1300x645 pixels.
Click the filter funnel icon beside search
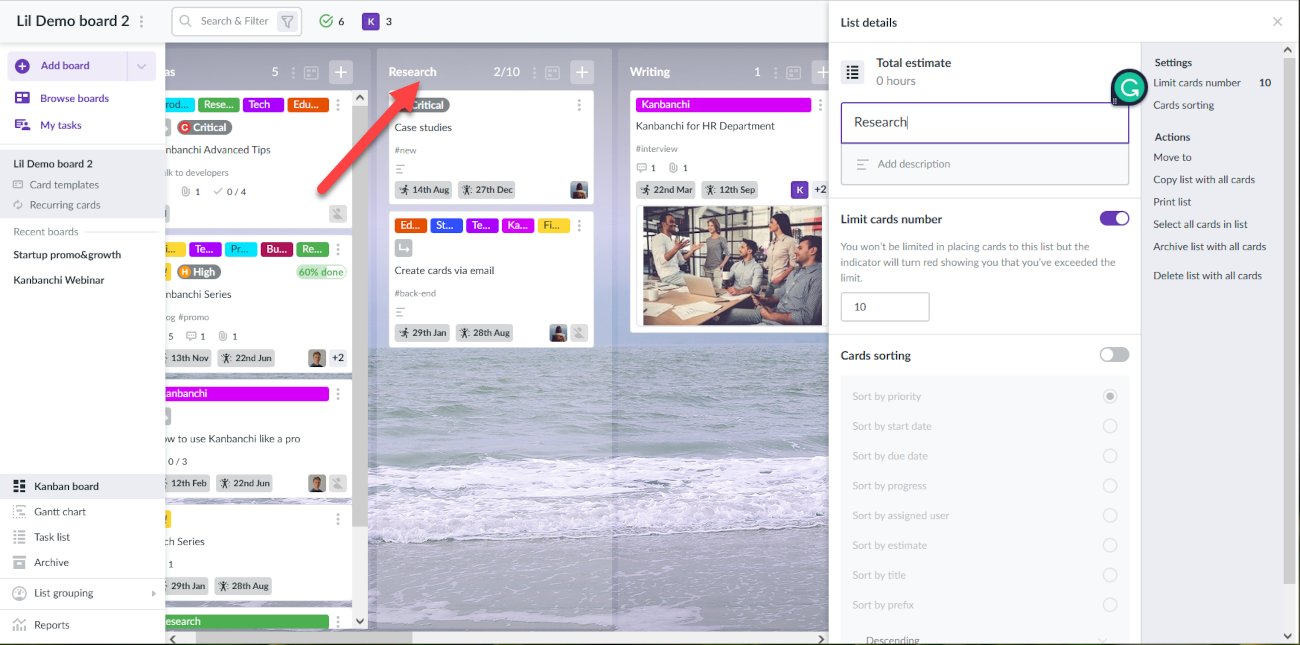point(287,21)
